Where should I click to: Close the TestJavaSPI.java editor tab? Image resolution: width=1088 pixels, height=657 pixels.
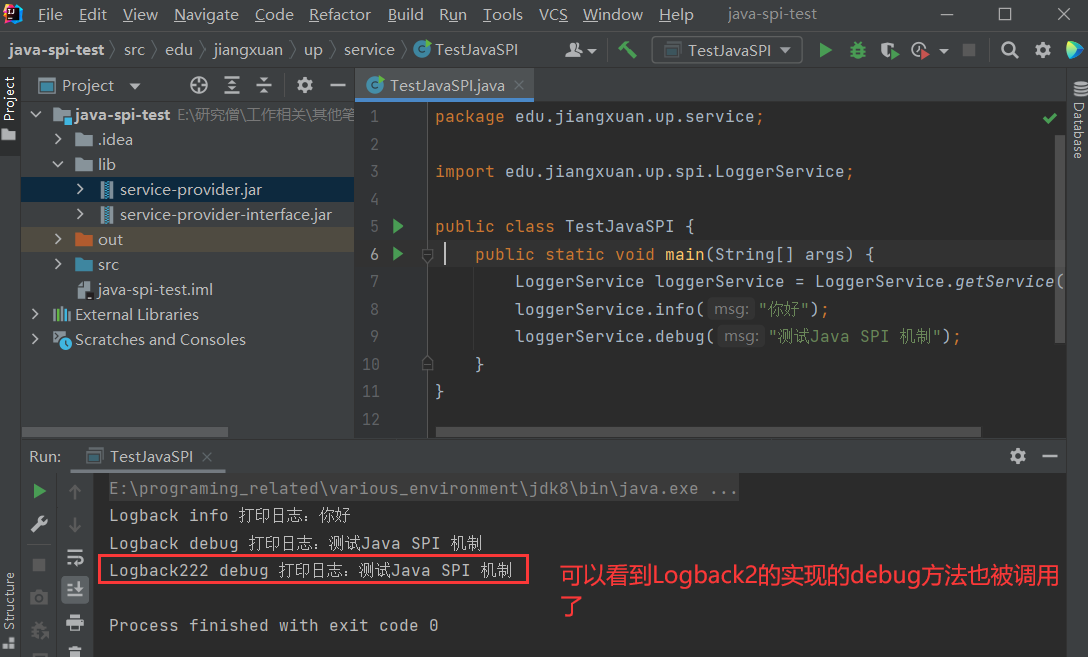[x=519, y=85]
